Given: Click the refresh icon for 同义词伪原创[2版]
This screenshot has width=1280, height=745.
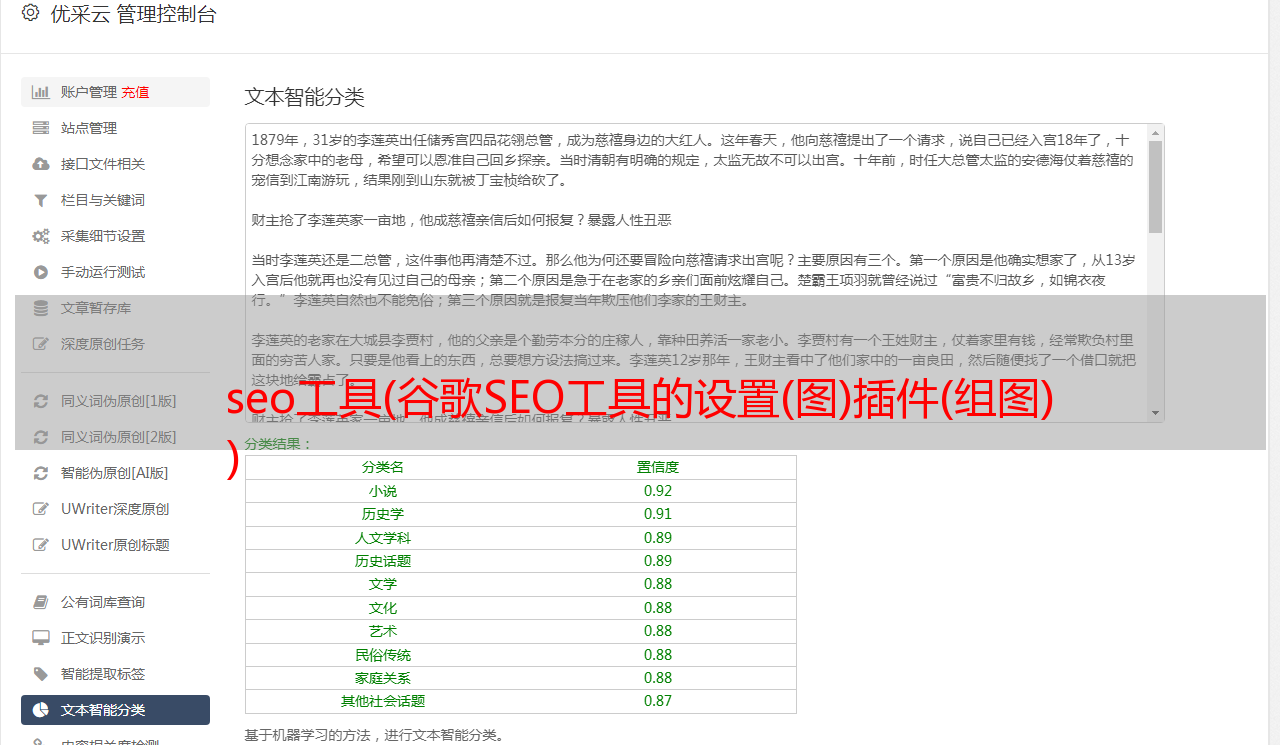Looking at the screenshot, I should pyautogui.click(x=41, y=437).
